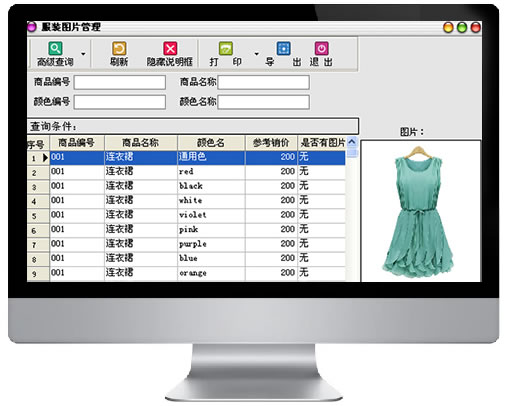Click the 导出 export icon
The width and height of the screenshot is (505, 406).
(x=283, y=49)
